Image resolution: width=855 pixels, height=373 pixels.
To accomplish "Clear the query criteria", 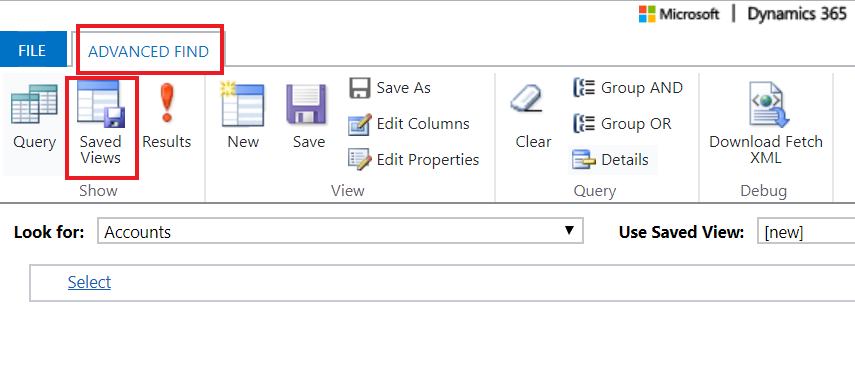I will click(533, 117).
